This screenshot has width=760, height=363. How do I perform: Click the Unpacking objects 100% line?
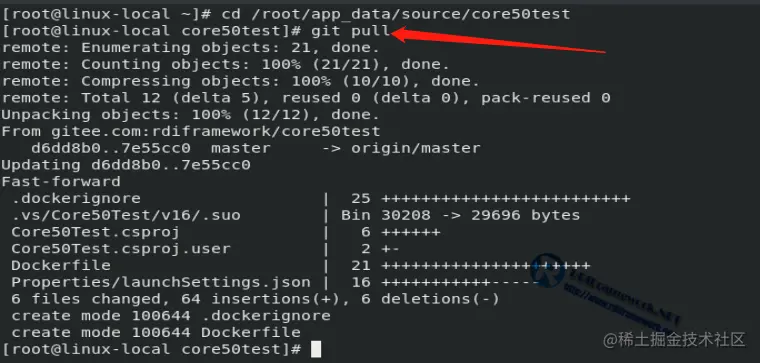pos(190,115)
